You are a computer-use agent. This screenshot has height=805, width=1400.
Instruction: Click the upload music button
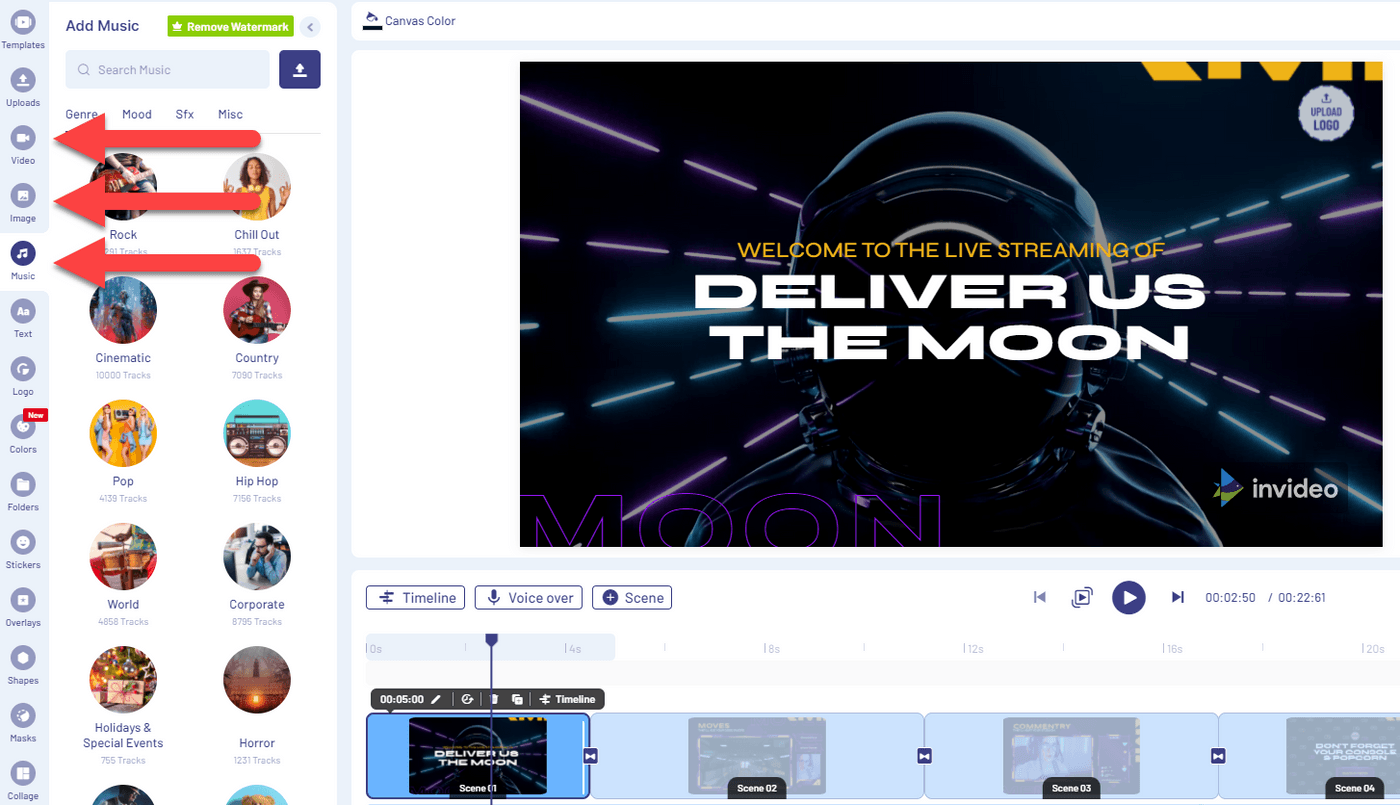[299, 69]
